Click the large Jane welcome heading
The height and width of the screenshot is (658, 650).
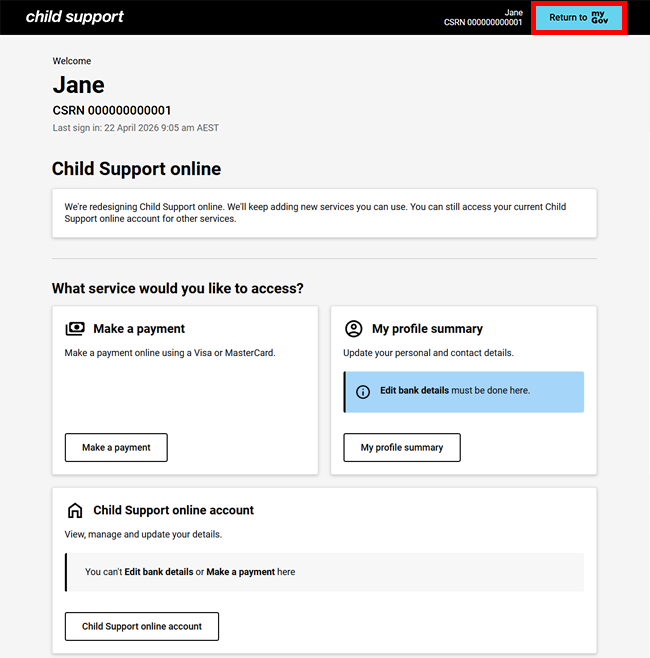click(x=78, y=85)
